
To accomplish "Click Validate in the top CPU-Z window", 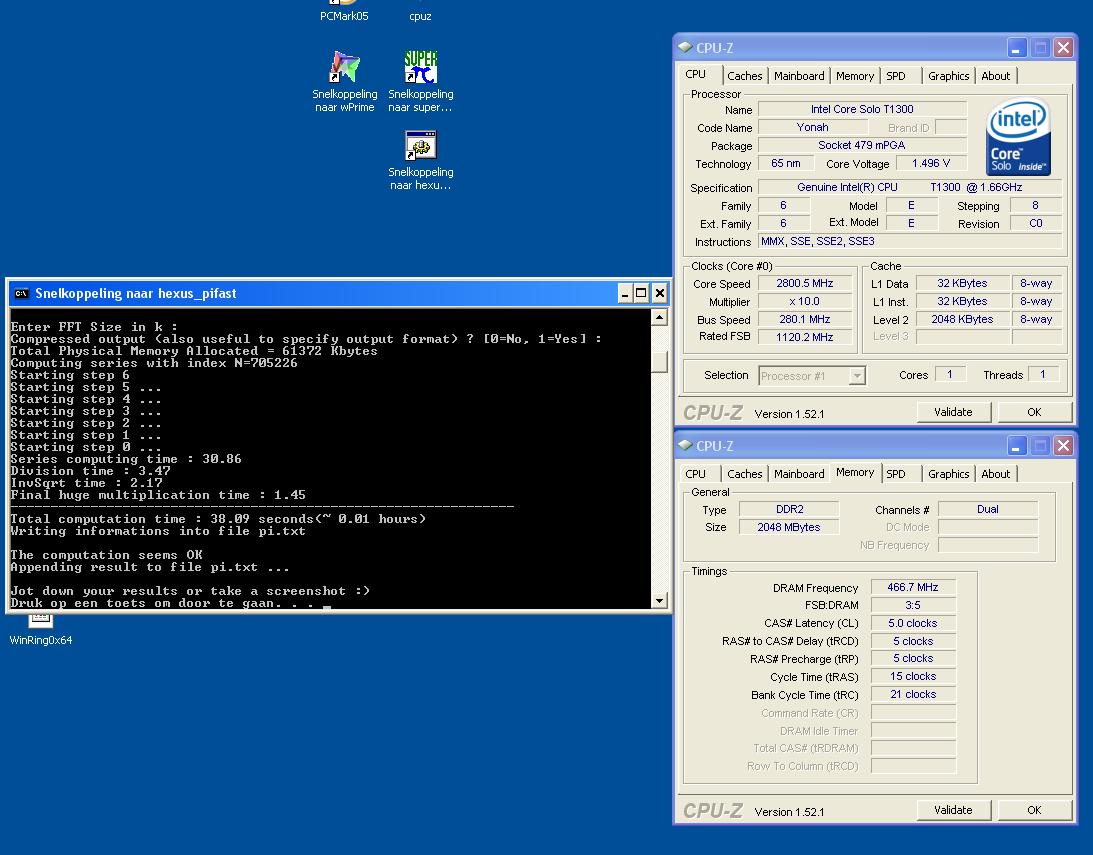I will point(953,412).
